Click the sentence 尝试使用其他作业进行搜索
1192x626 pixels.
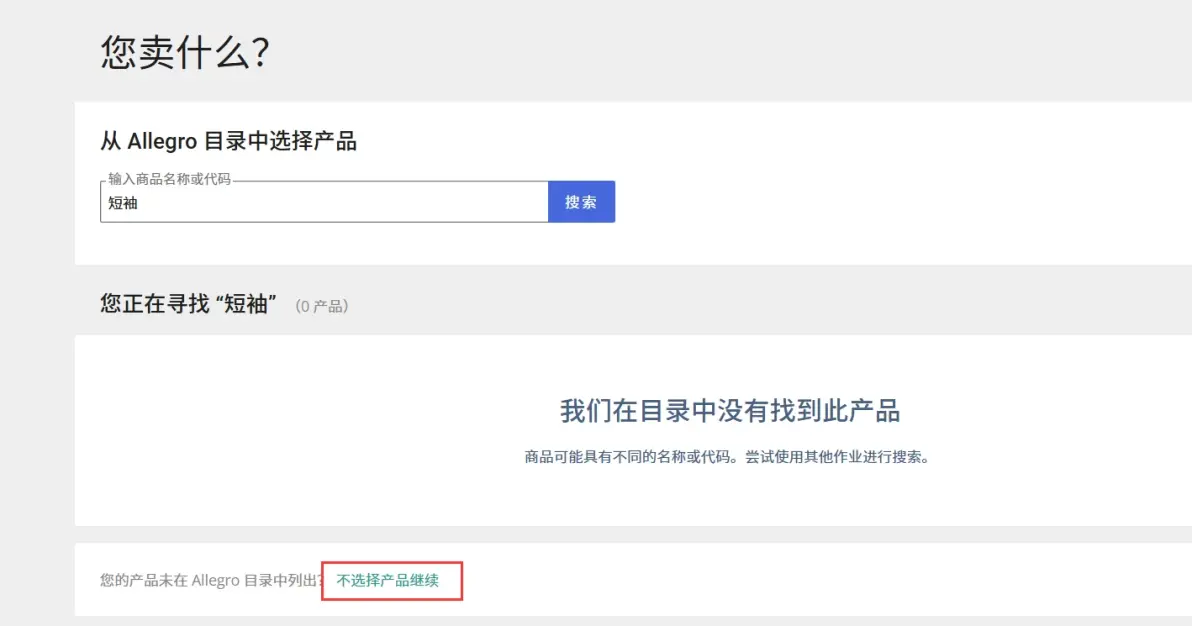837,457
